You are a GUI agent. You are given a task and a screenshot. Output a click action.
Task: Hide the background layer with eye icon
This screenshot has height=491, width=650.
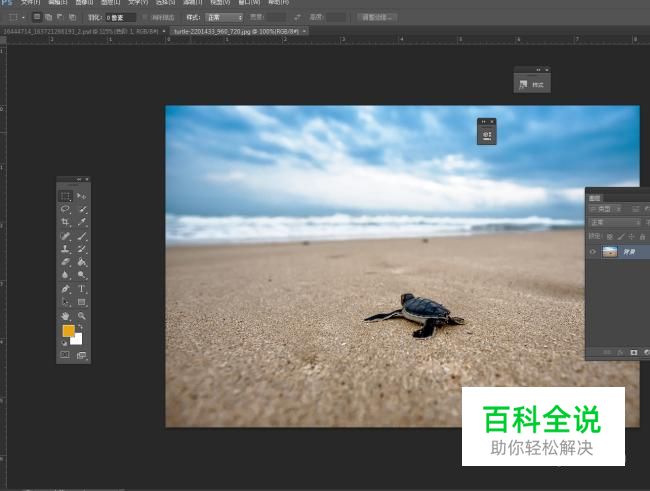592,252
